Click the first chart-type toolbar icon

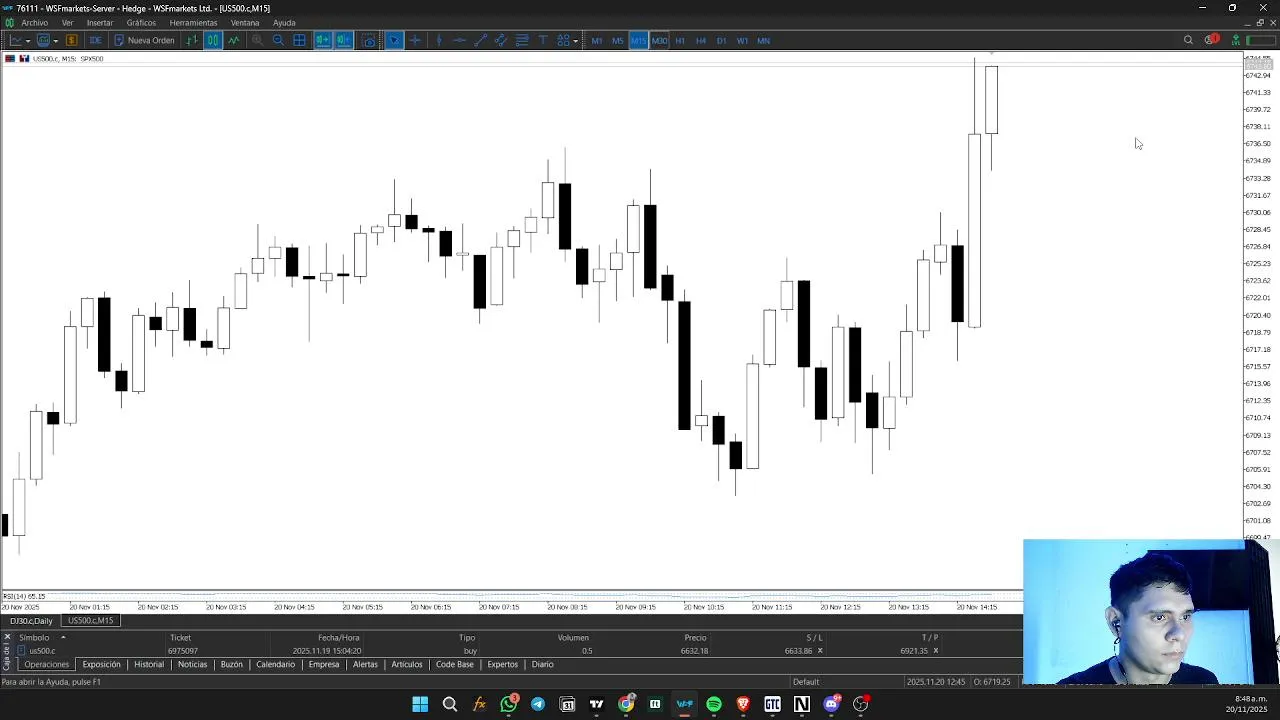click(16, 40)
